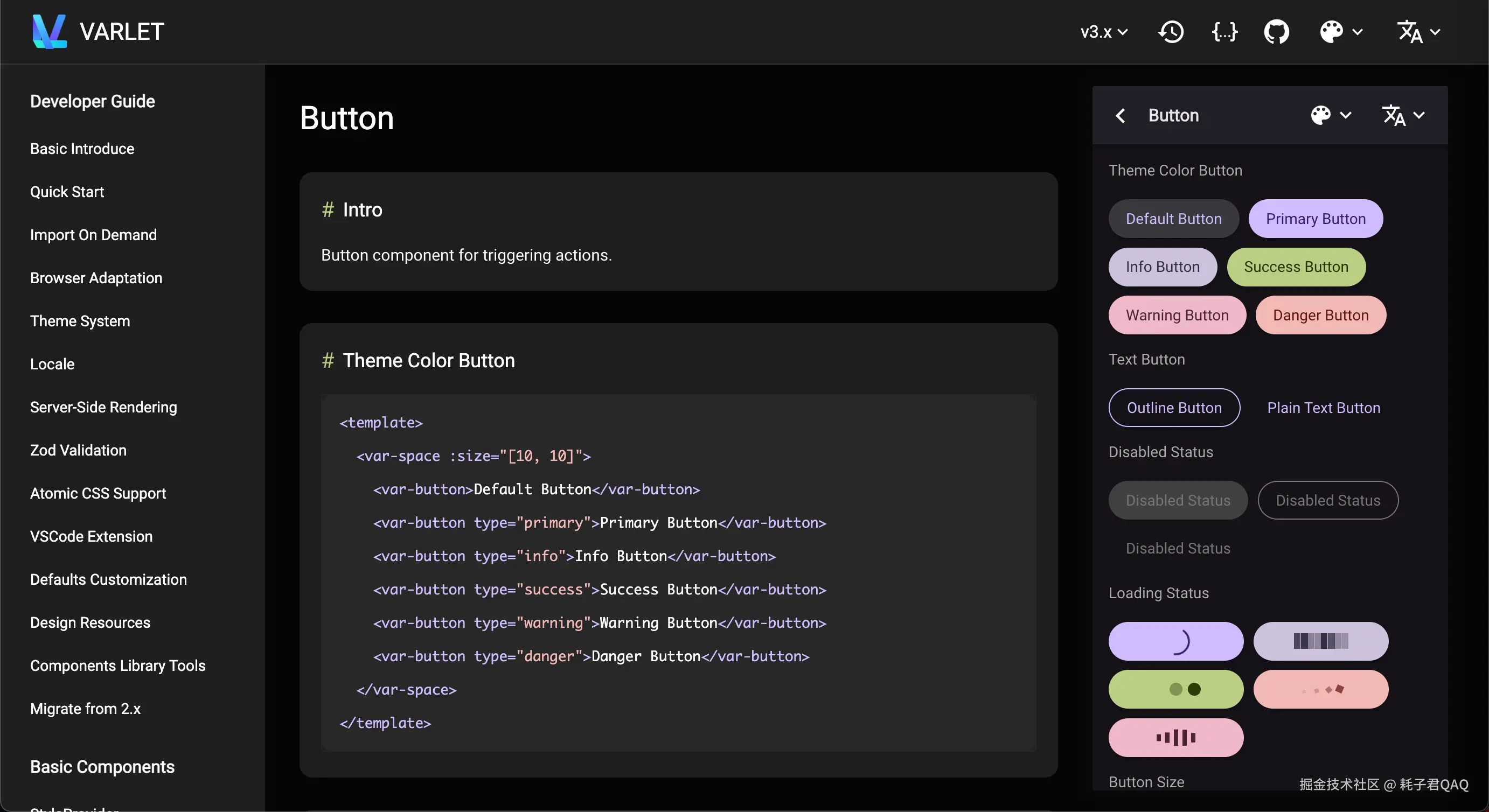1489x812 pixels.
Task: Expand the v3.x version dropdown
Action: [1104, 32]
